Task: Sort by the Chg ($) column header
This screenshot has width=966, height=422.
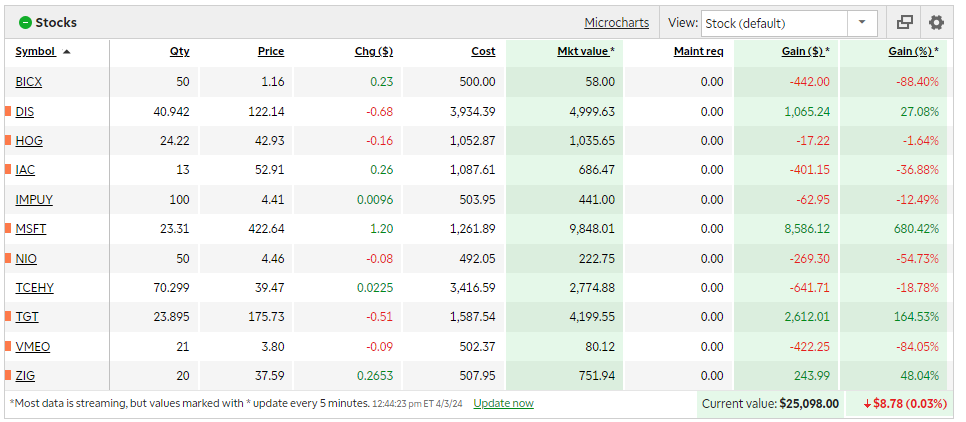Action: click(374, 52)
